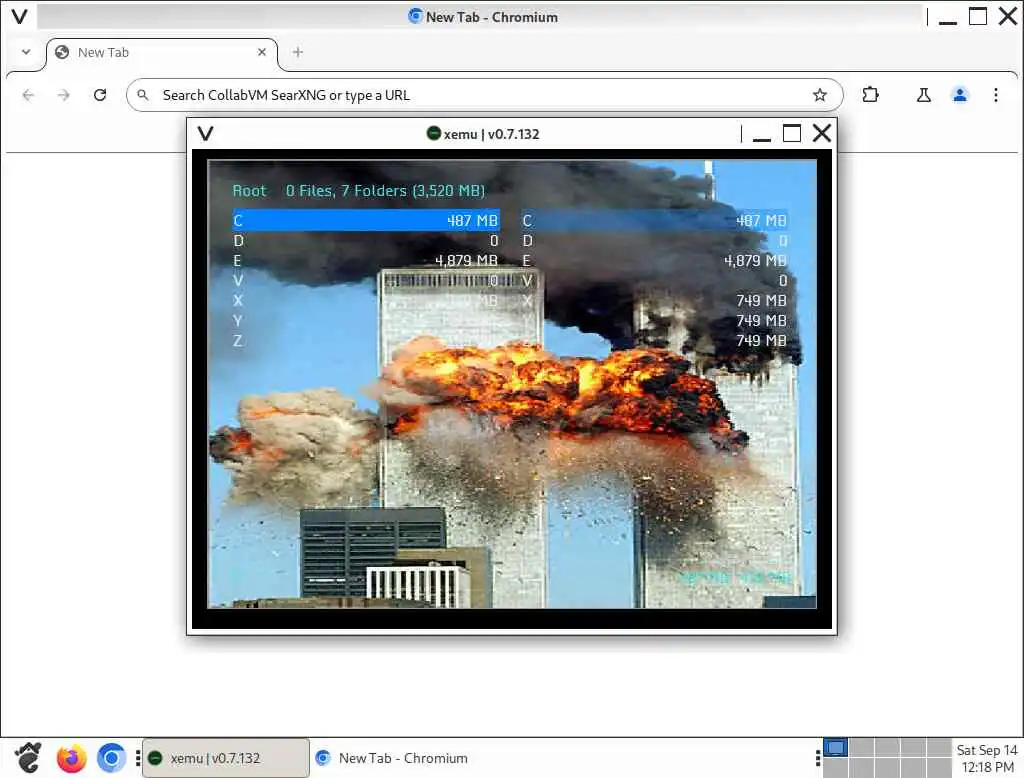Select the first workspace in pager
Viewport: 1024px width, 778px height.
pos(835,747)
